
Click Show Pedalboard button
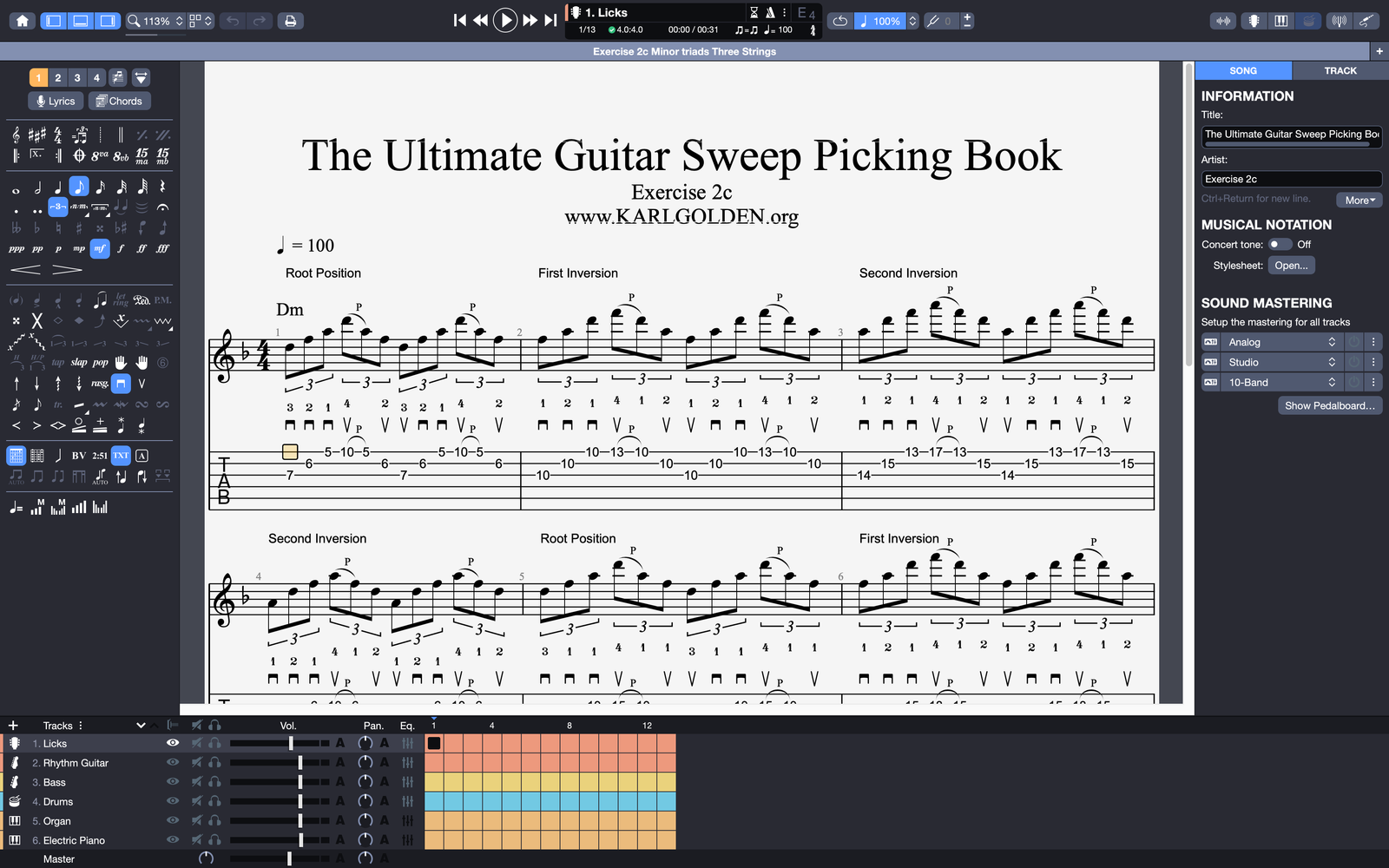(1329, 405)
